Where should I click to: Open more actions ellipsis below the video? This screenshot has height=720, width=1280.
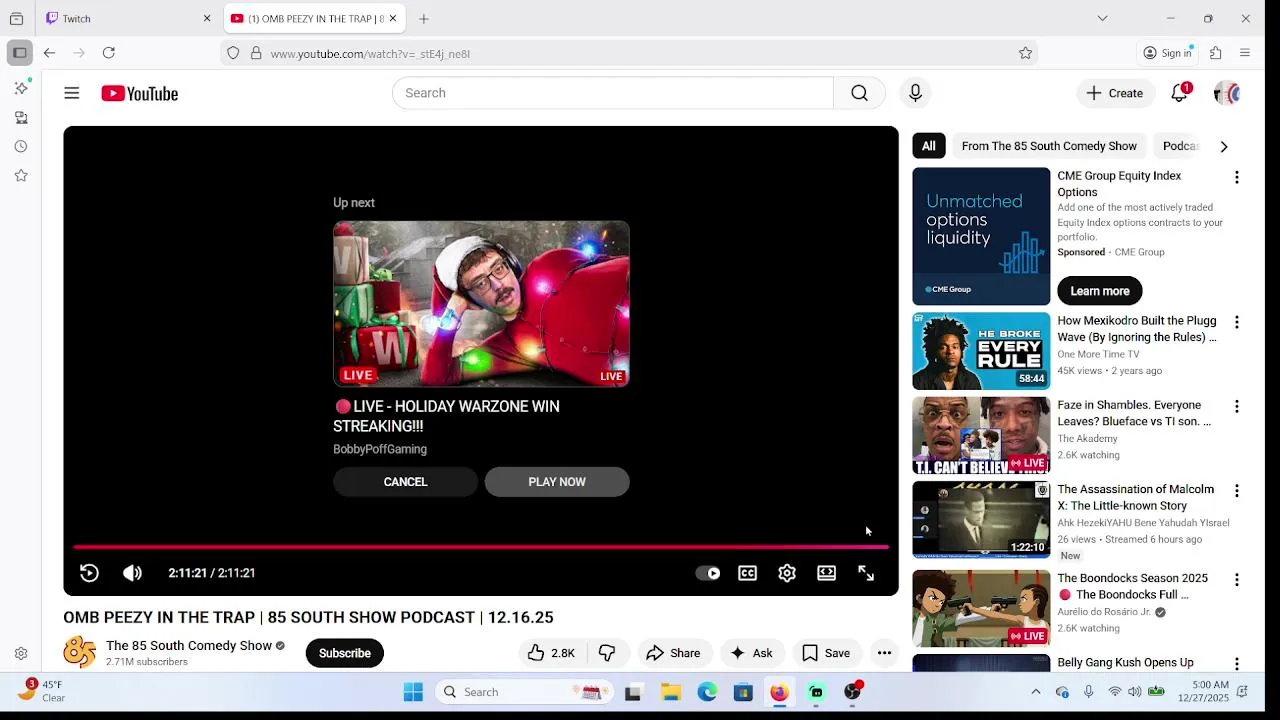(884, 653)
